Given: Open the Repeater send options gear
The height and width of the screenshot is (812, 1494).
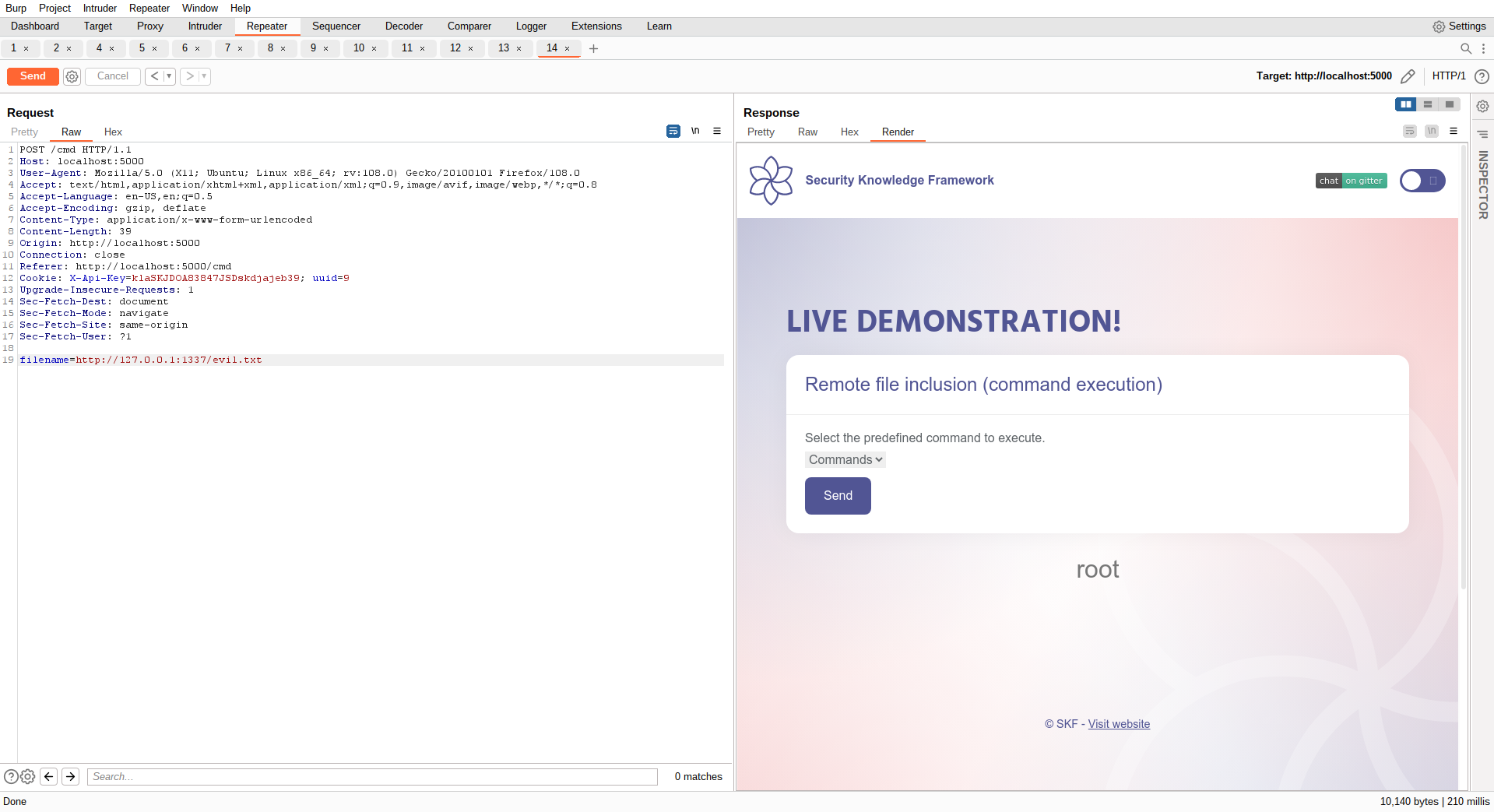Looking at the screenshot, I should pyautogui.click(x=72, y=76).
